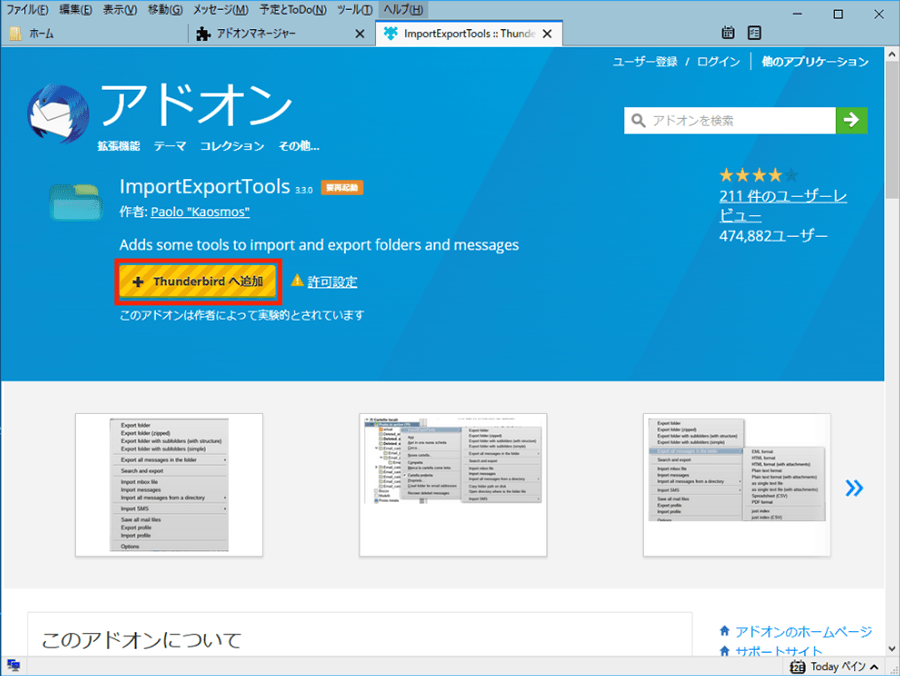
Task: Open the その他... navigation item
Action: [x=299, y=146]
